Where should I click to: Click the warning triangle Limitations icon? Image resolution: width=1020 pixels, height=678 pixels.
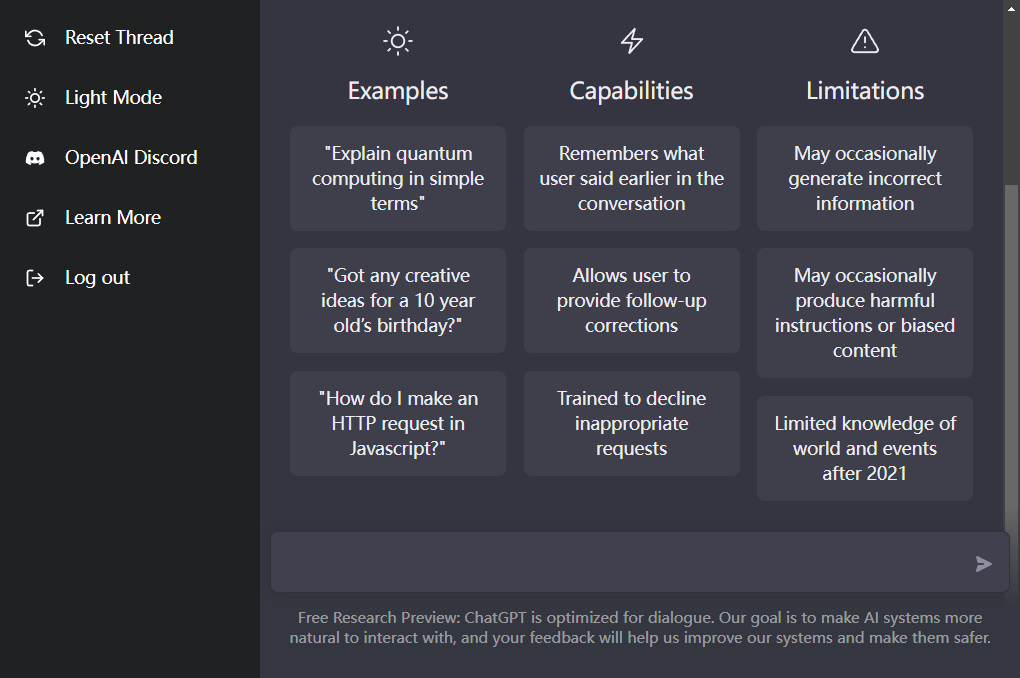tap(864, 41)
